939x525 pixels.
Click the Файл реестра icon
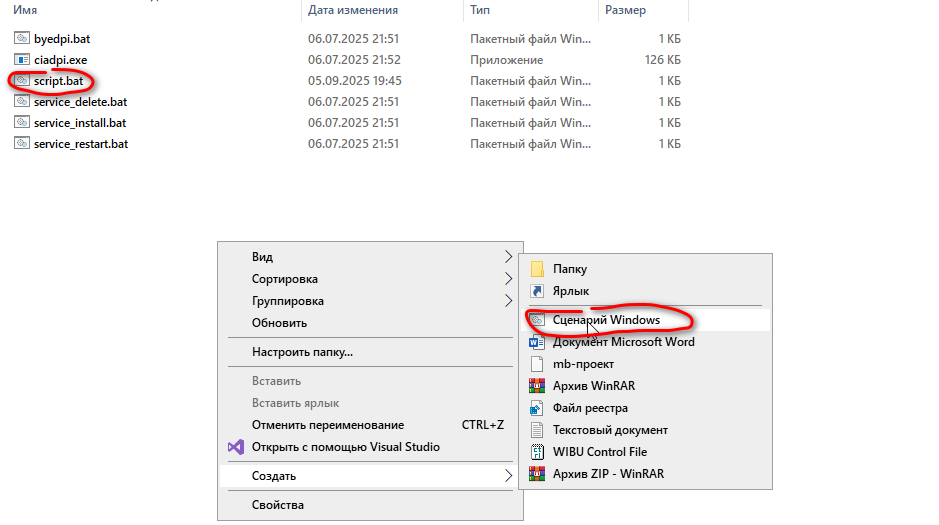537,408
